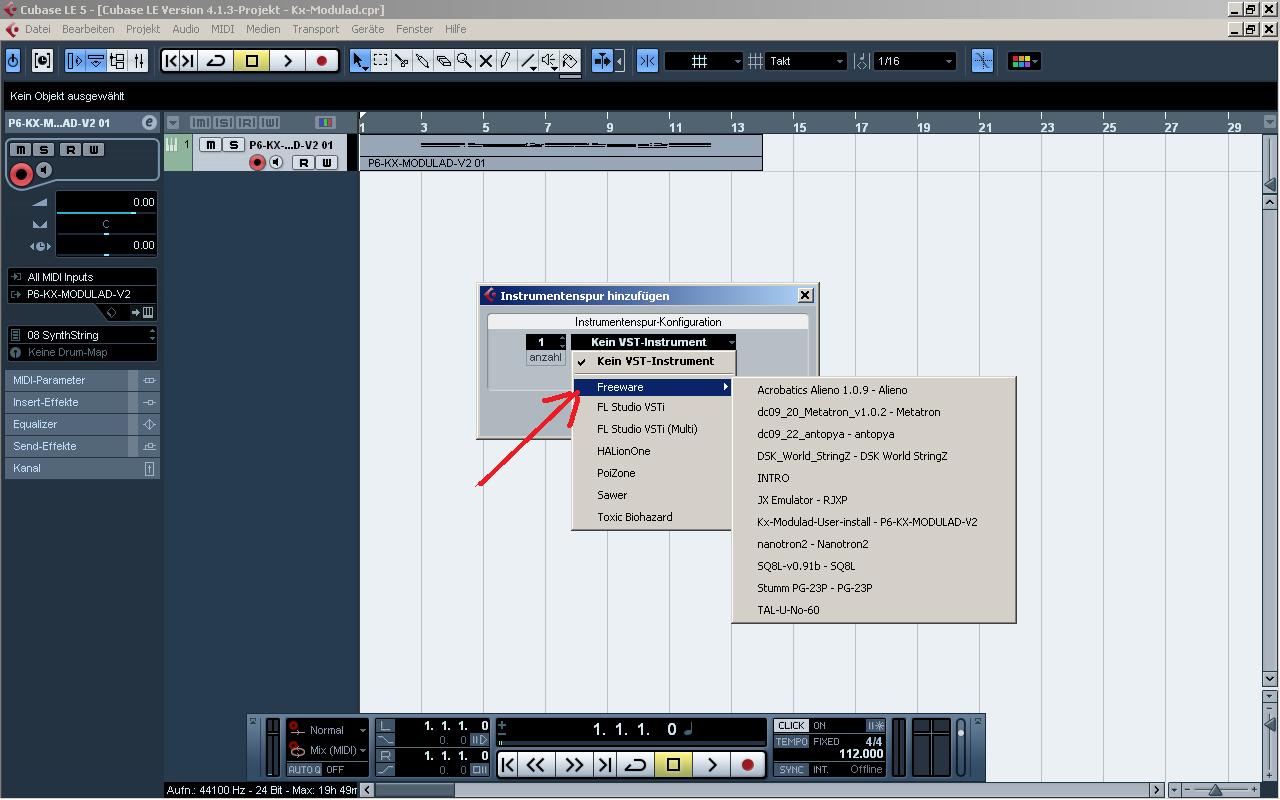Toggle Monitor on track list row
The width and height of the screenshot is (1280, 800).
[x=276, y=162]
